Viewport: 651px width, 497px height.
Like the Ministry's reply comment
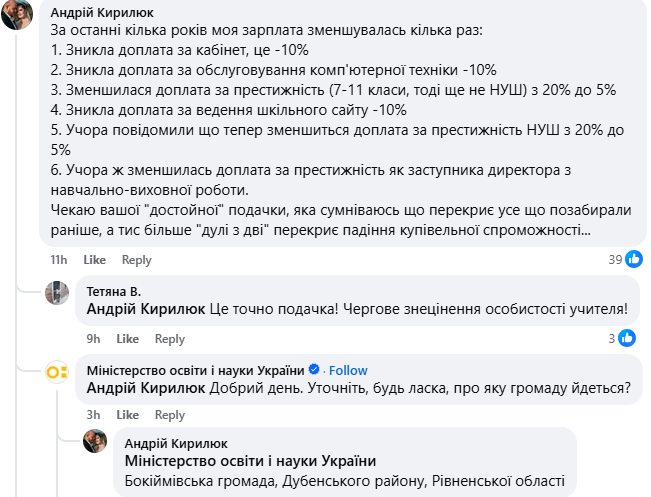point(128,415)
